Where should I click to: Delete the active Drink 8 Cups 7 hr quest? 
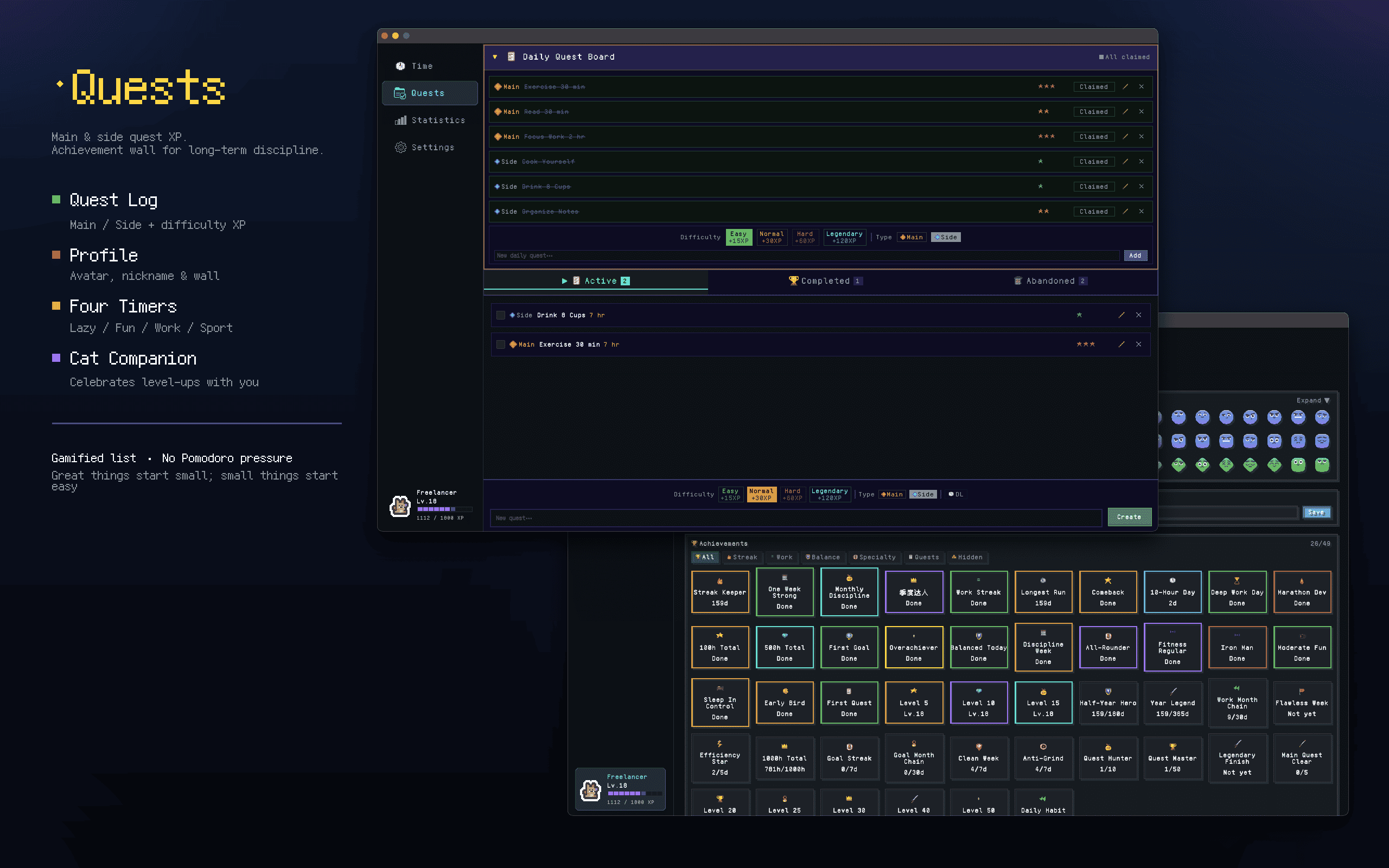point(1138,315)
